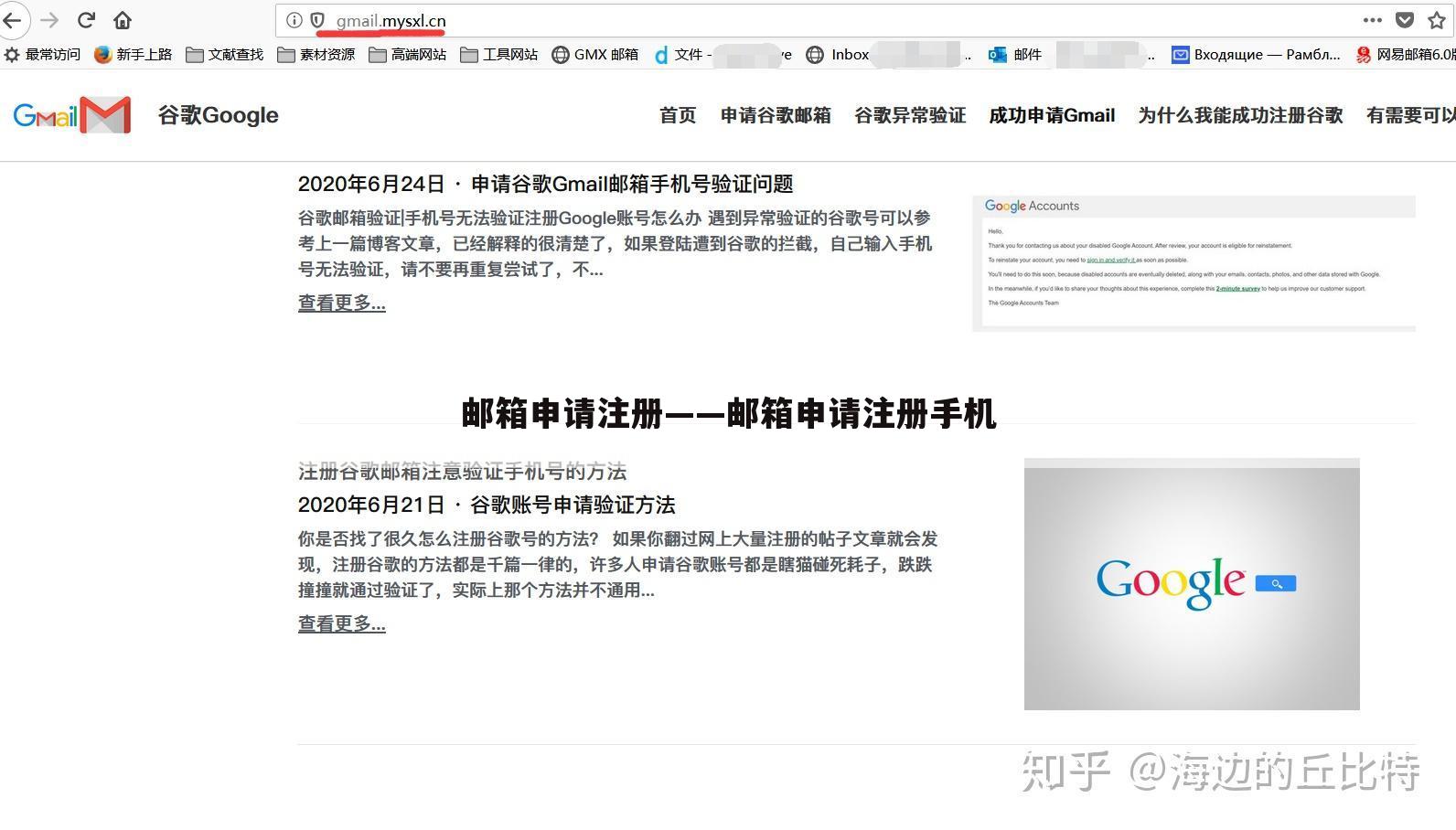This screenshot has width=1456, height=830.
Task: Go forward with the forward arrow
Action: 49,20
